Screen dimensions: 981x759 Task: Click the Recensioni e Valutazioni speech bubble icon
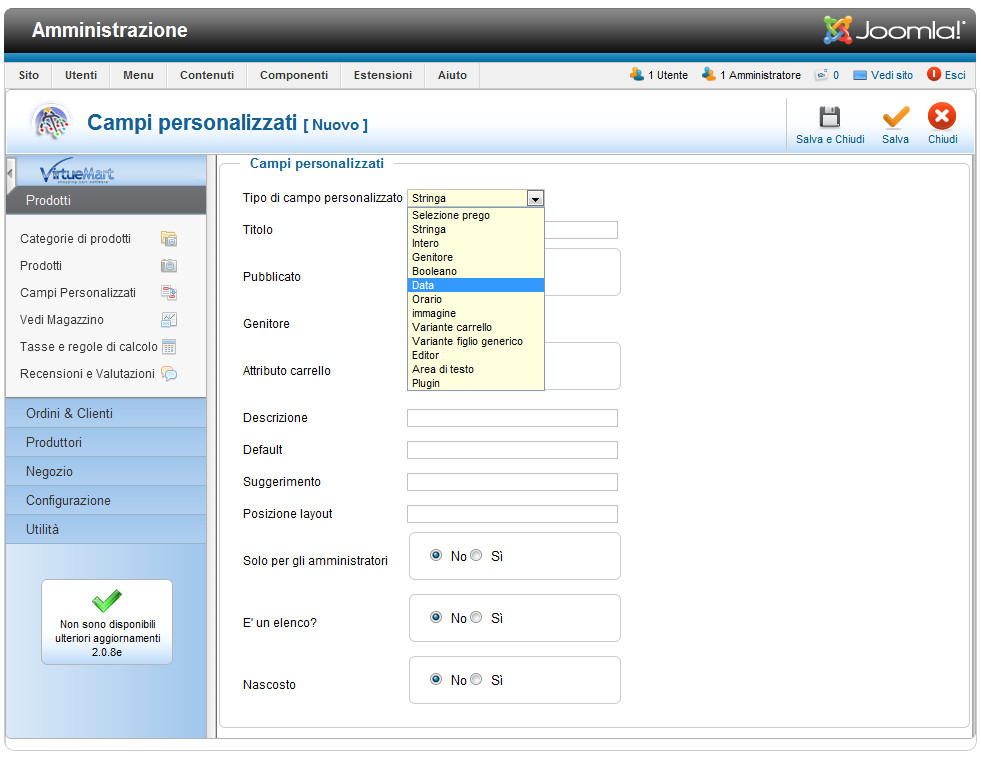(x=169, y=374)
